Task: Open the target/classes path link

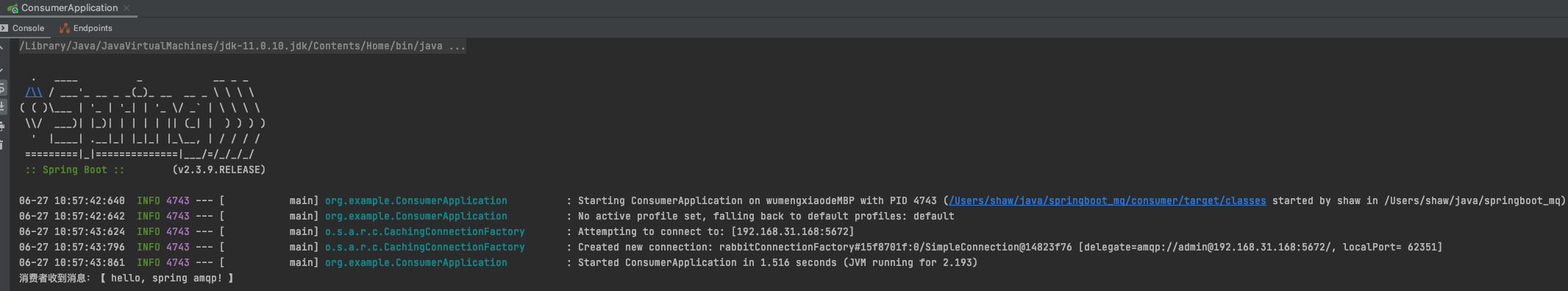Action: [x=1107, y=200]
